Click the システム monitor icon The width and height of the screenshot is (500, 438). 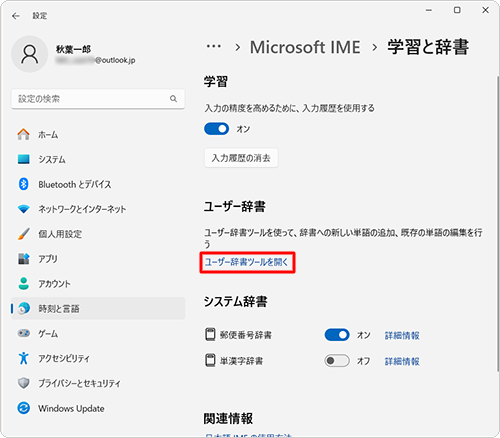(23, 159)
